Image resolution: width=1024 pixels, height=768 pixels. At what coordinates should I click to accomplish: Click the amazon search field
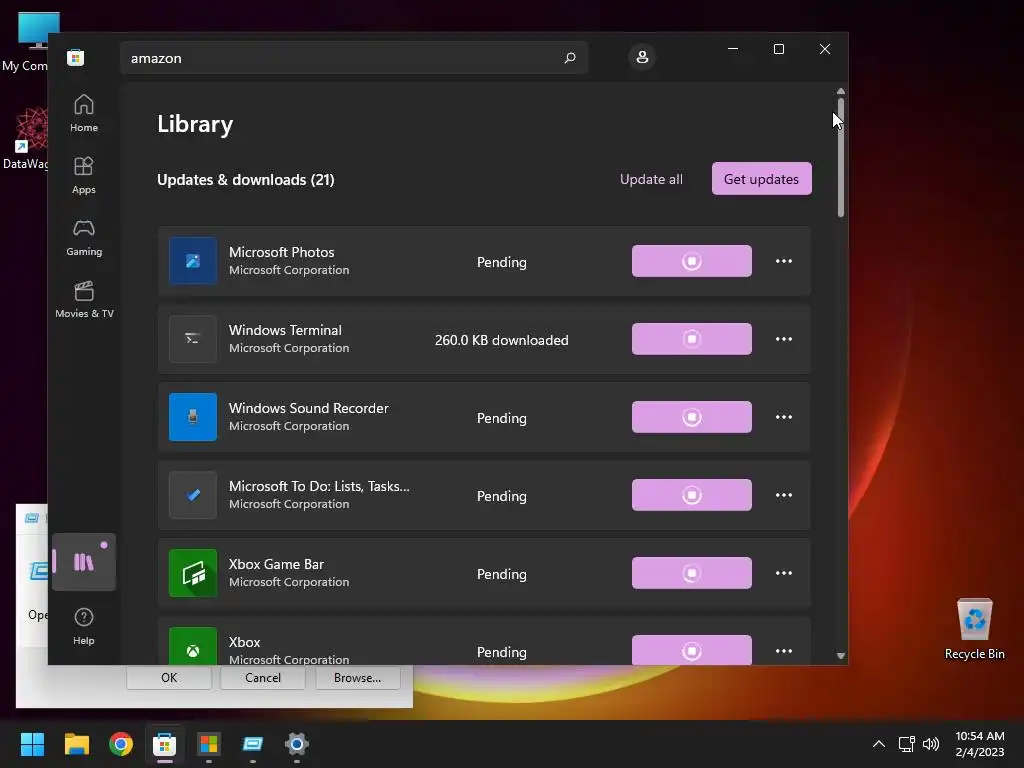354,58
